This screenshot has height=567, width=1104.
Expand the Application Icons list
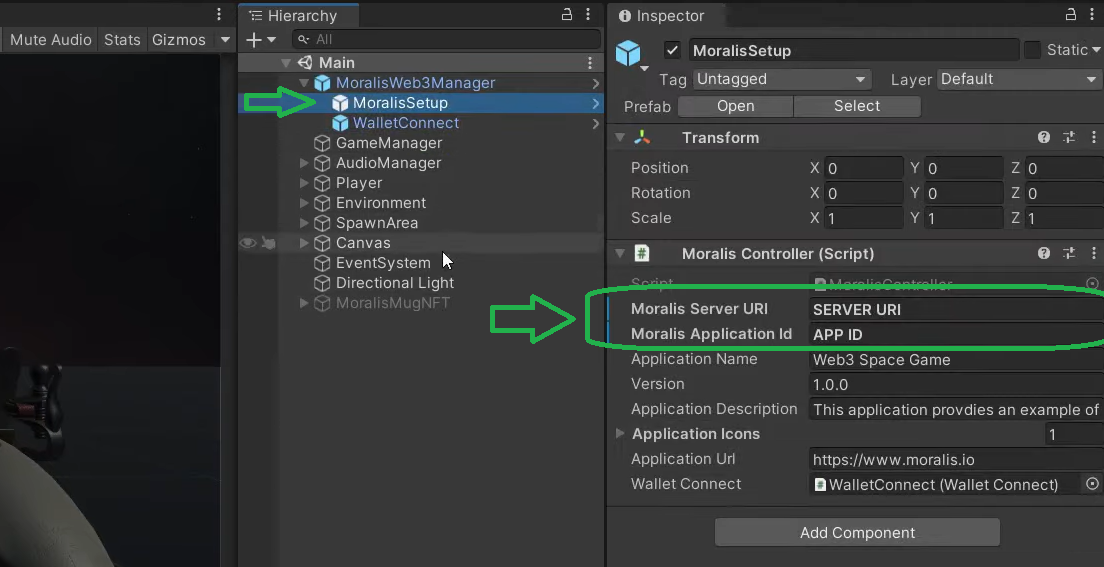click(x=620, y=434)
